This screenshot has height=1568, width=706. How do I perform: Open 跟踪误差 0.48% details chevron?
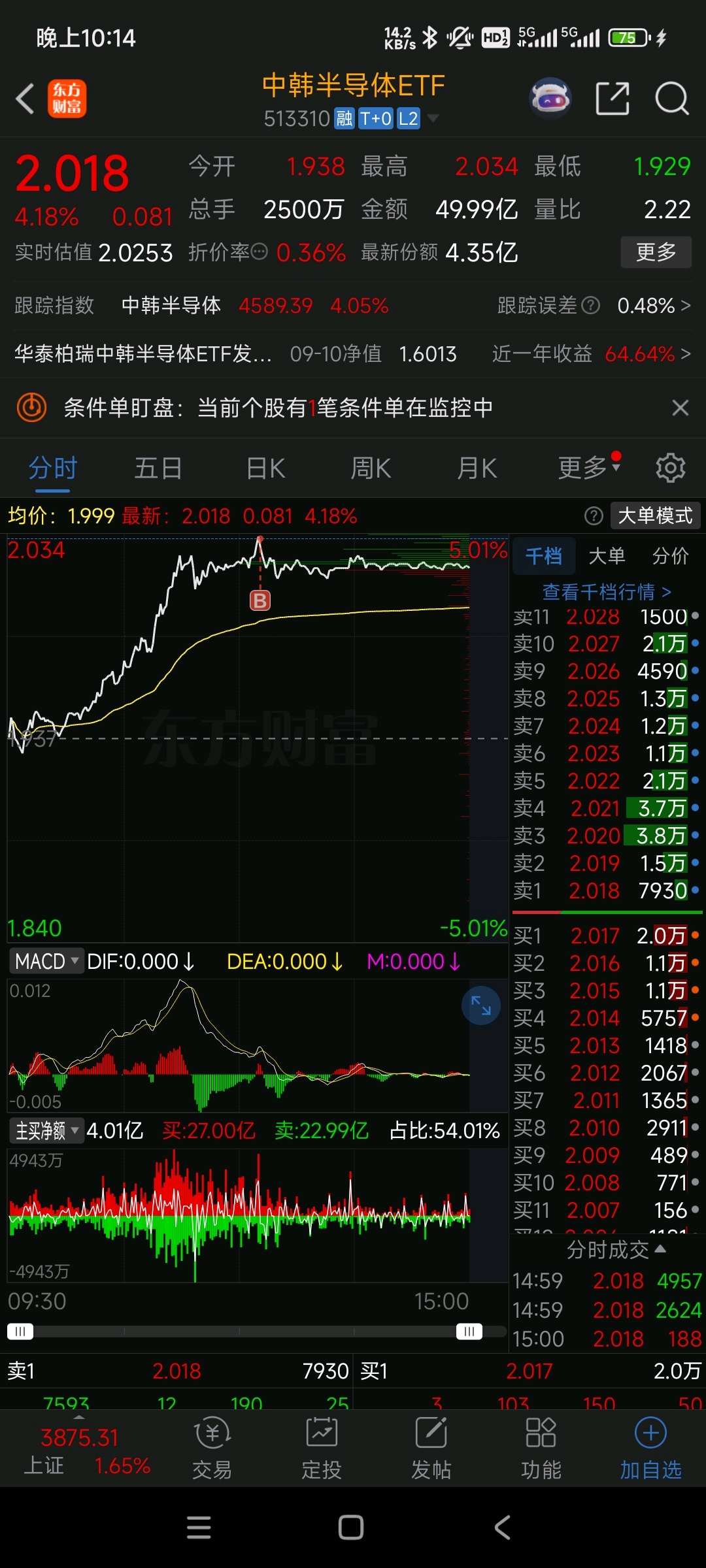pos(686,305)
